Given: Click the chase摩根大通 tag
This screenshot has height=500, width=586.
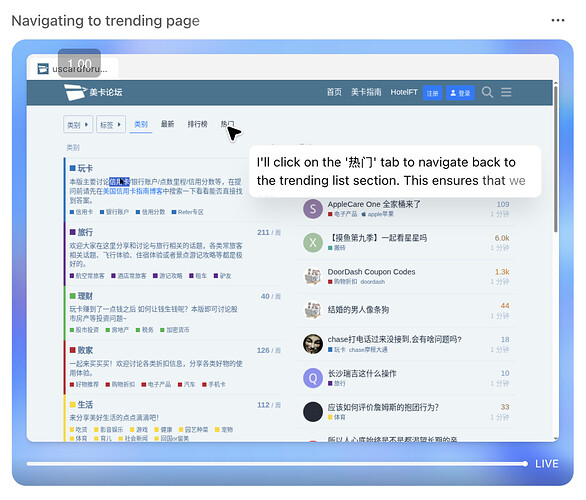Looking at the screenshot, I should (x=368, y=350).
